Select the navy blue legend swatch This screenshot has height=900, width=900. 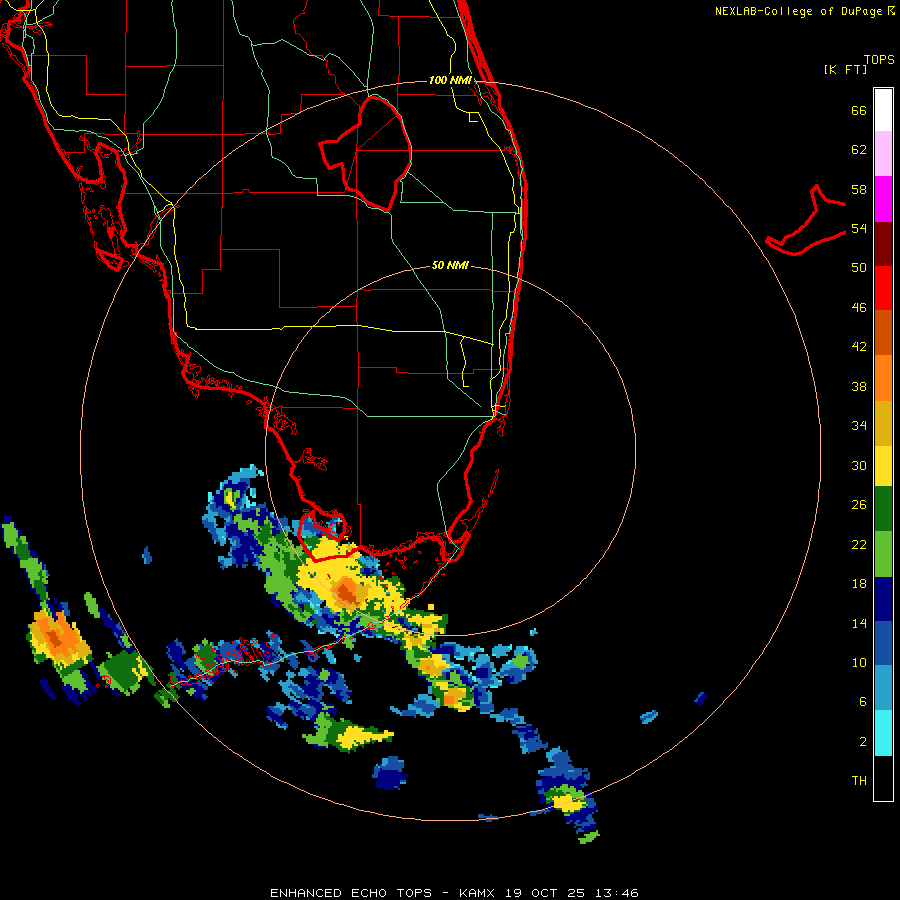(883, 599)
